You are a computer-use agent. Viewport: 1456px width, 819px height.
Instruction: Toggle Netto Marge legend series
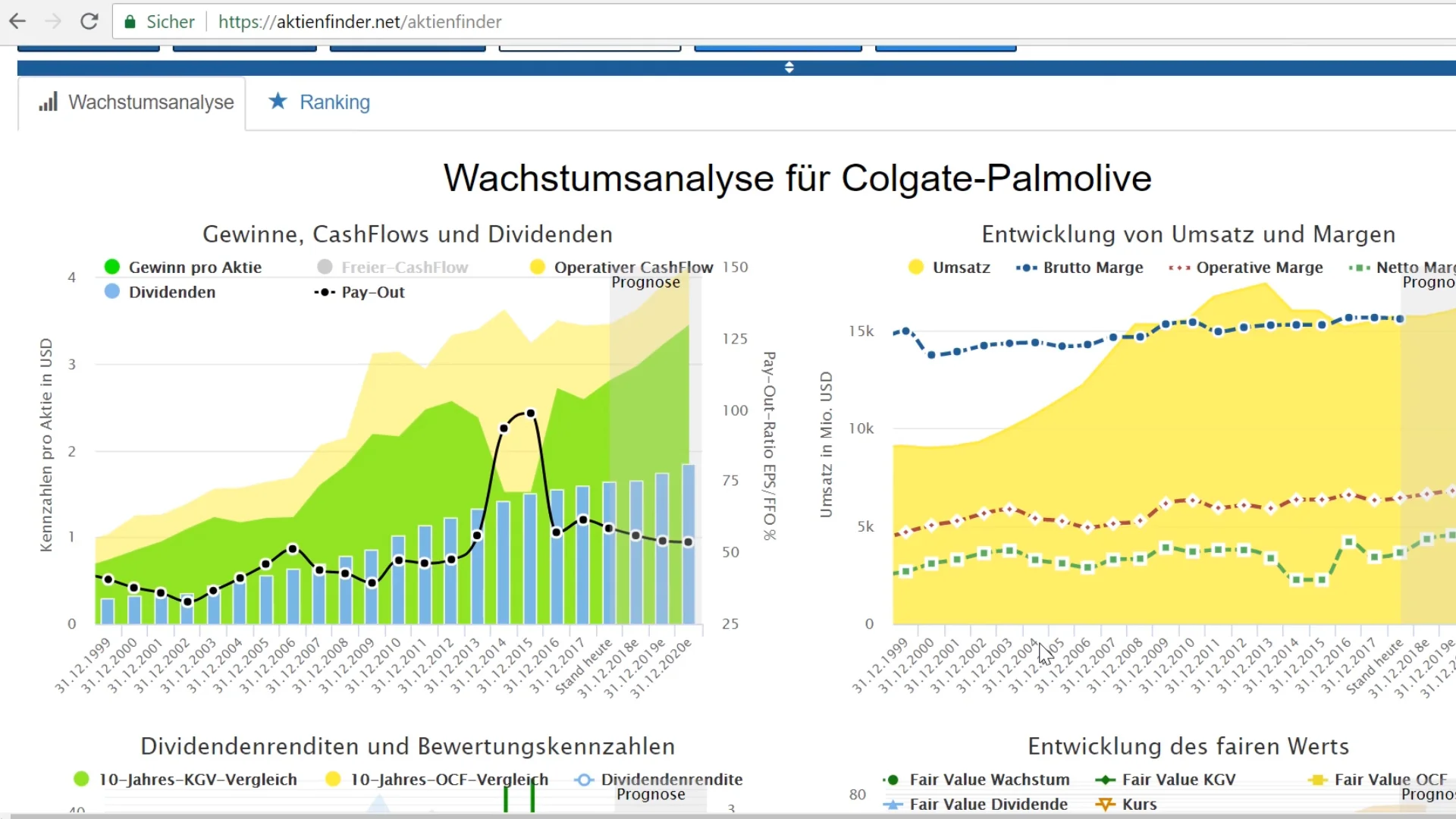click(1402, 267)
